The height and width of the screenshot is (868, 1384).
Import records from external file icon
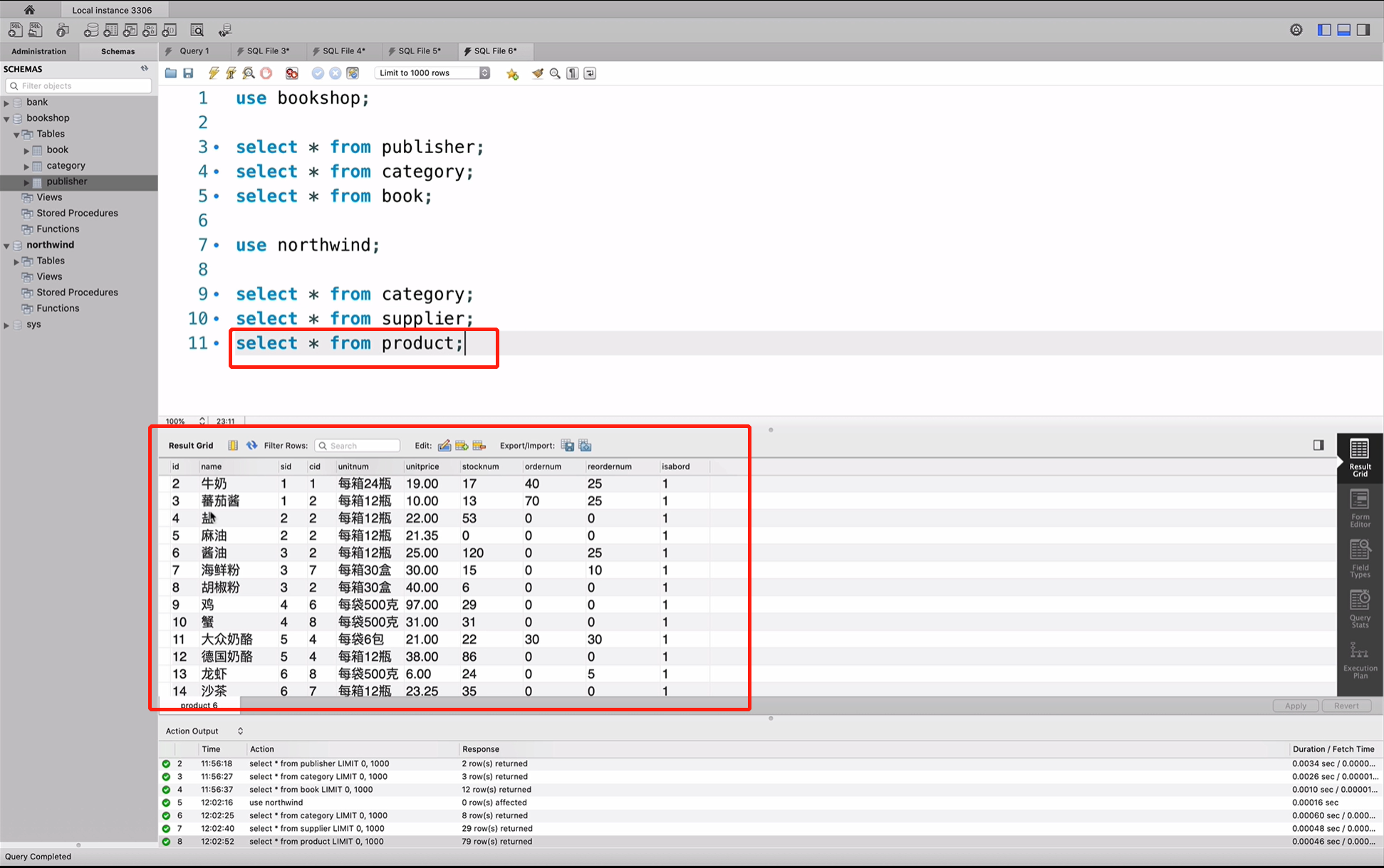[586, 445]
